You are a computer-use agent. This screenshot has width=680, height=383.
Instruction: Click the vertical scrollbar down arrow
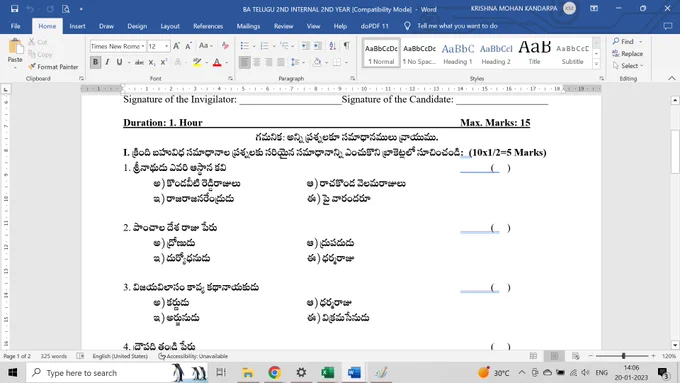click(675, 345)
